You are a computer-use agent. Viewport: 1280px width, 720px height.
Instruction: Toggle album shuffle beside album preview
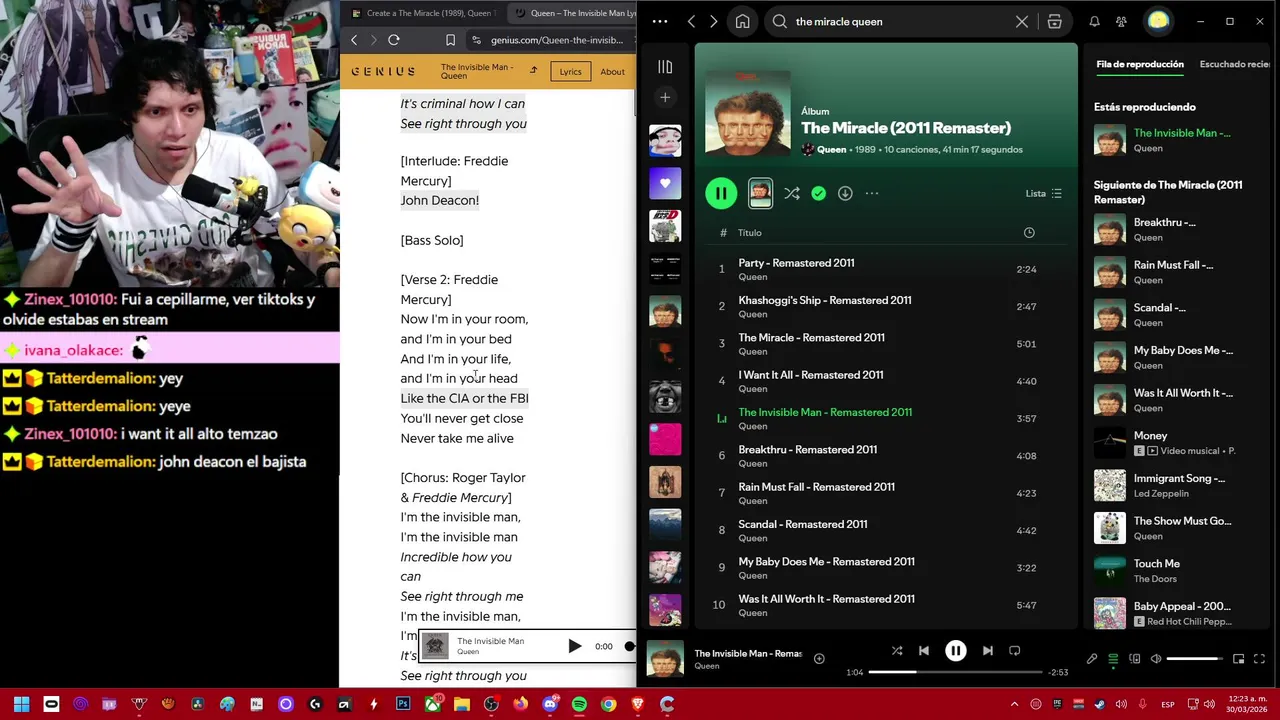[791, 193]
